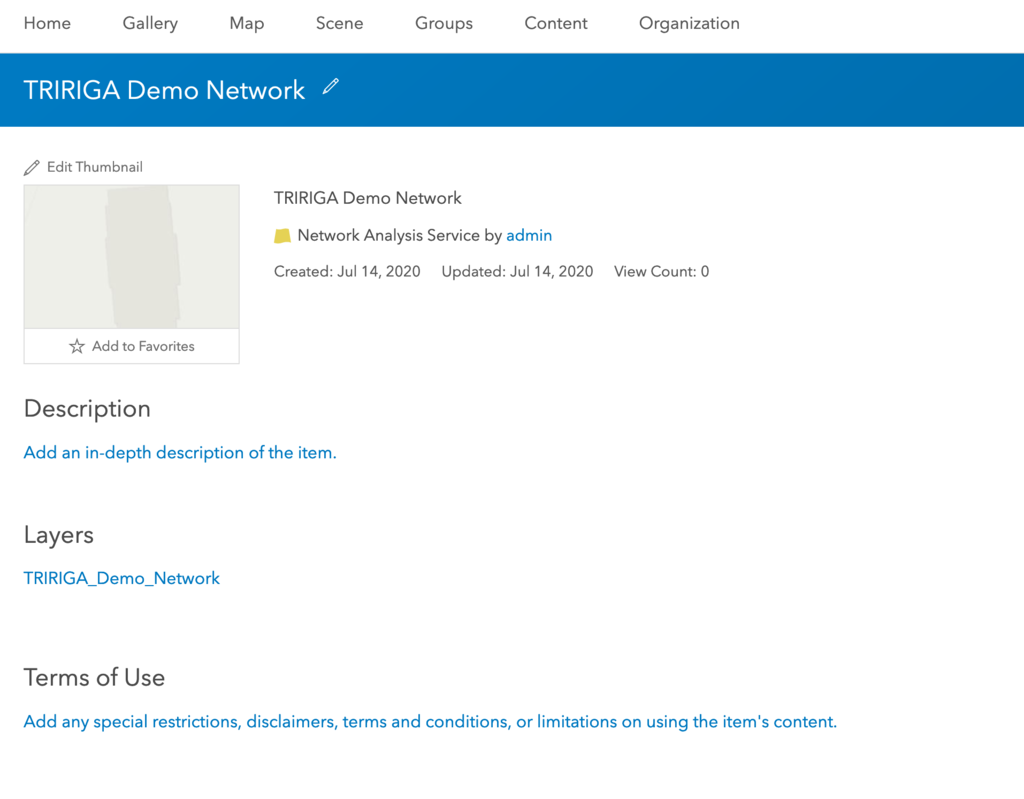Viewport: 1024px width, 799px height.
Task: Click the Network Analysis Service by text
Action: pos(400,235)
